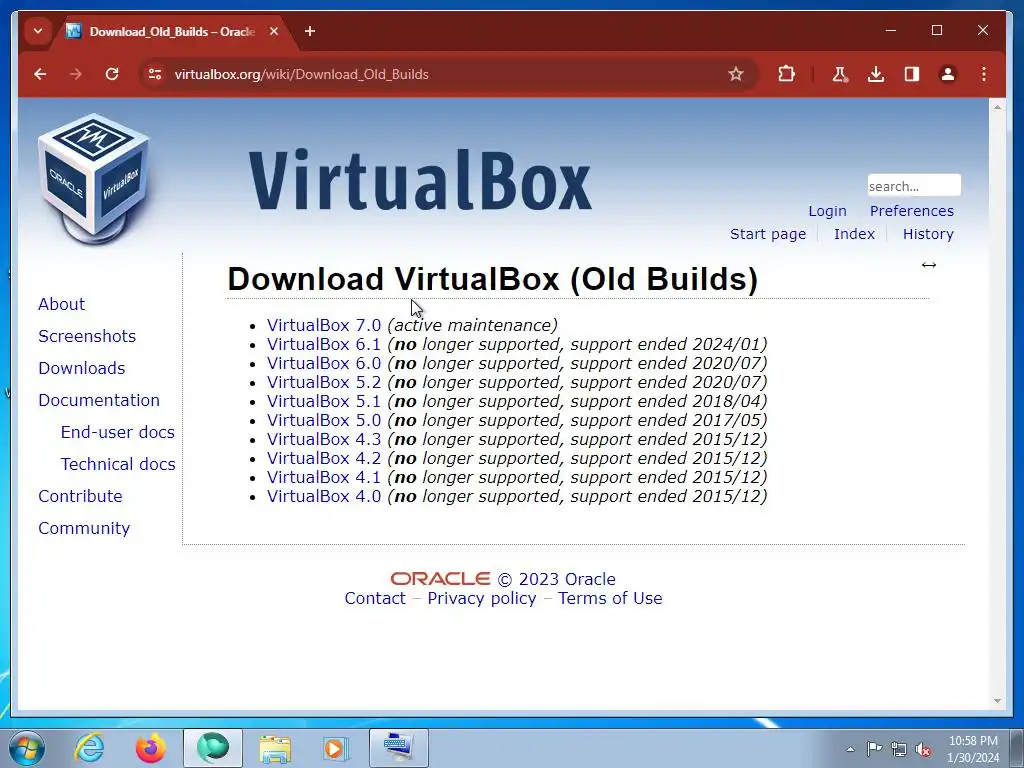Open the Login link
Viewport: 1024px width, 768px height.
click(827, 211)
